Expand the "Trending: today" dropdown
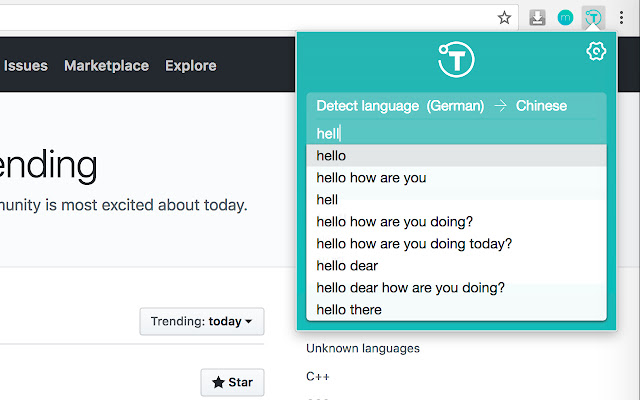 (201, 322)
